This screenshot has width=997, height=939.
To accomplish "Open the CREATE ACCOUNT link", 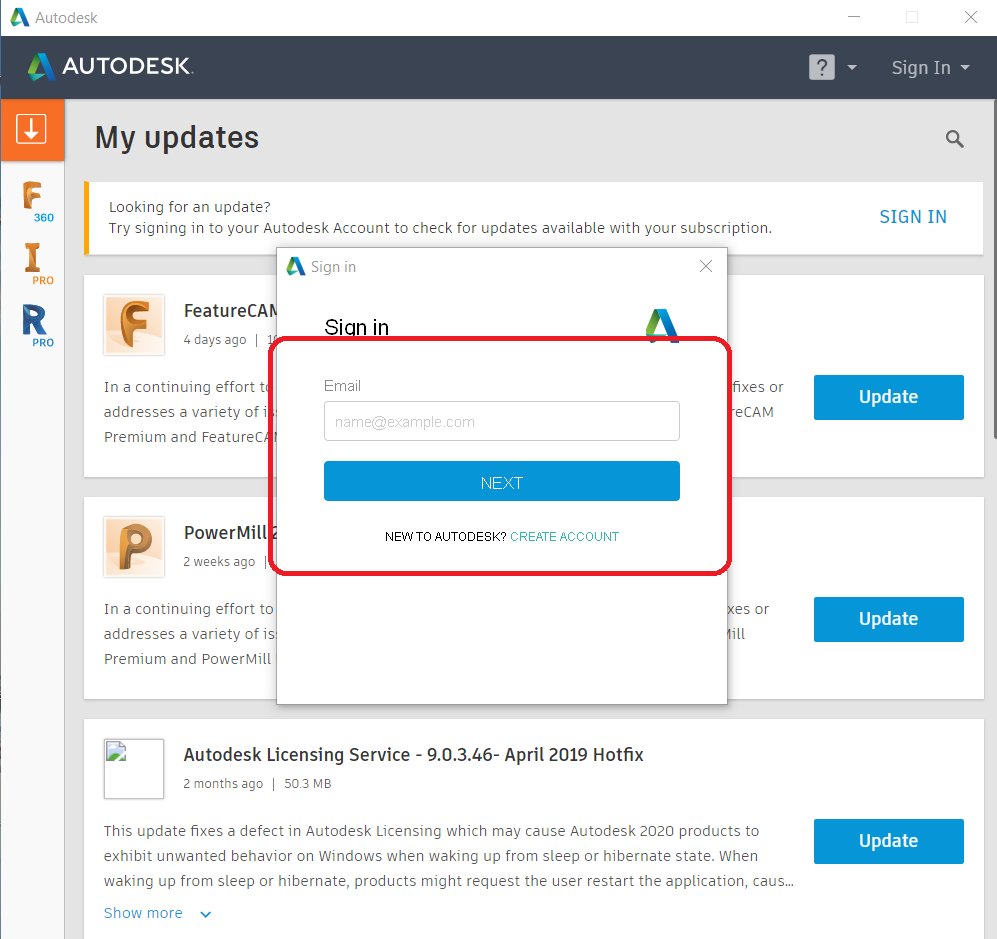I will pyautogui.click(x=564, y=536).
